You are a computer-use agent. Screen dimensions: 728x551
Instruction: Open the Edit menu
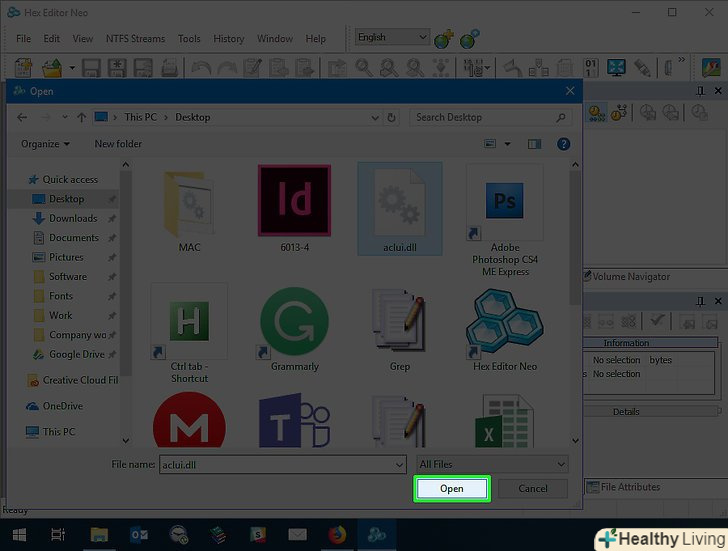52,39
